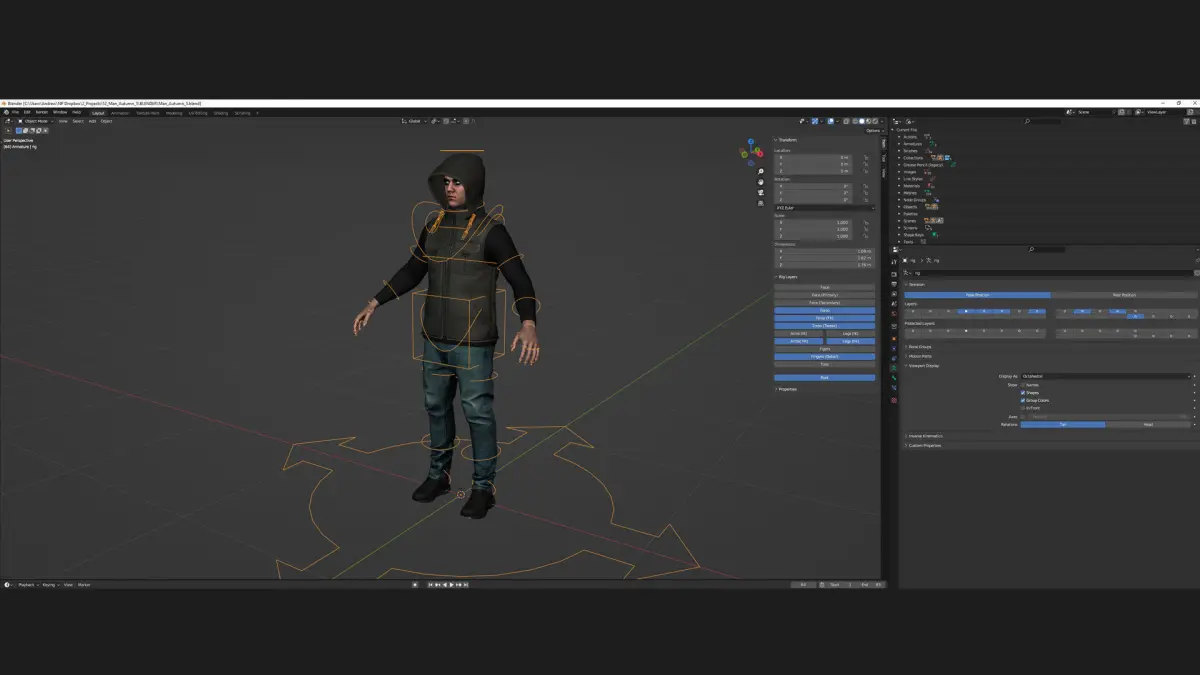This screenshot has height=675, width=1200.
Task: Open Object properties orange square tab
Action: click(x=894, y=338)
